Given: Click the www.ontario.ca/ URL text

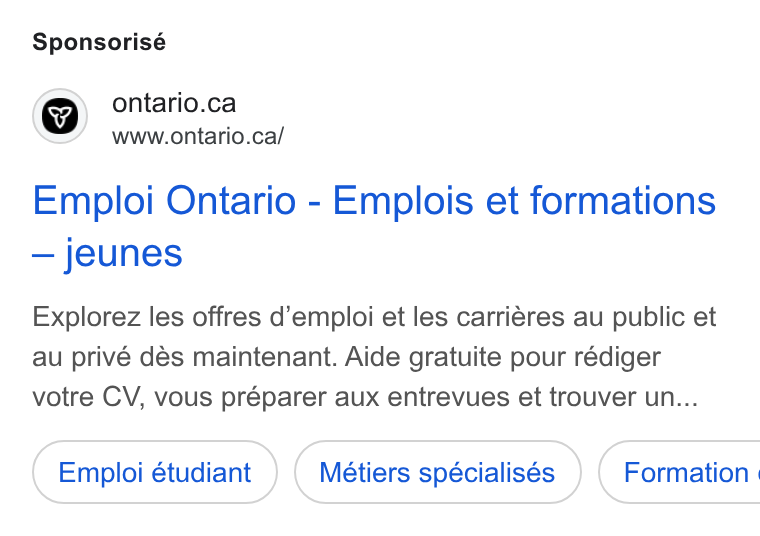Looking at the screenshot, I should pos(198,136).
